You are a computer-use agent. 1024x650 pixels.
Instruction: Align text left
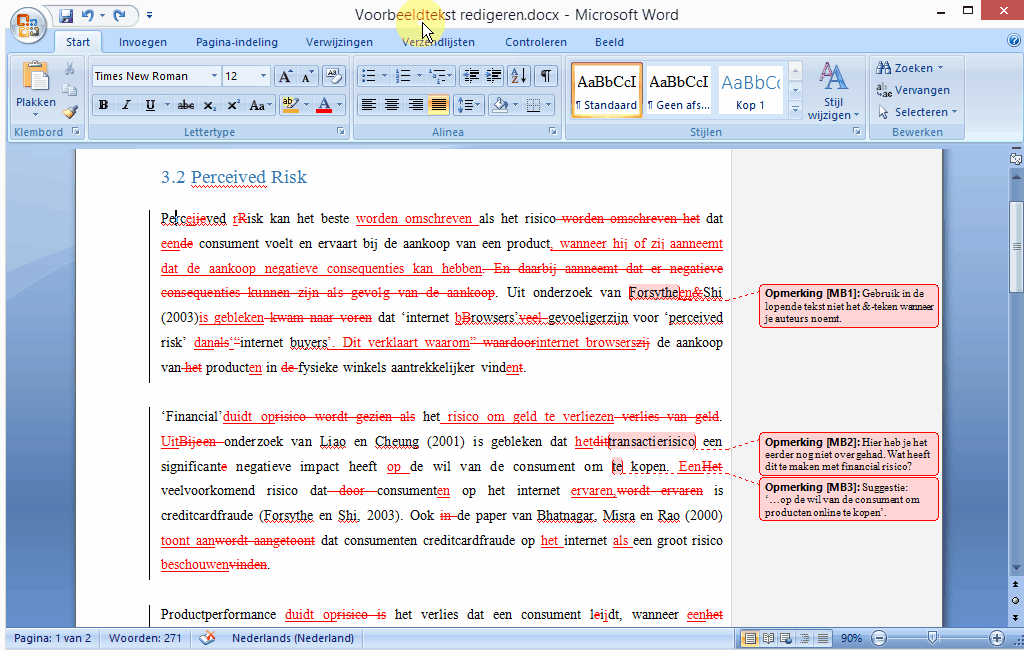tap(369, 105)
